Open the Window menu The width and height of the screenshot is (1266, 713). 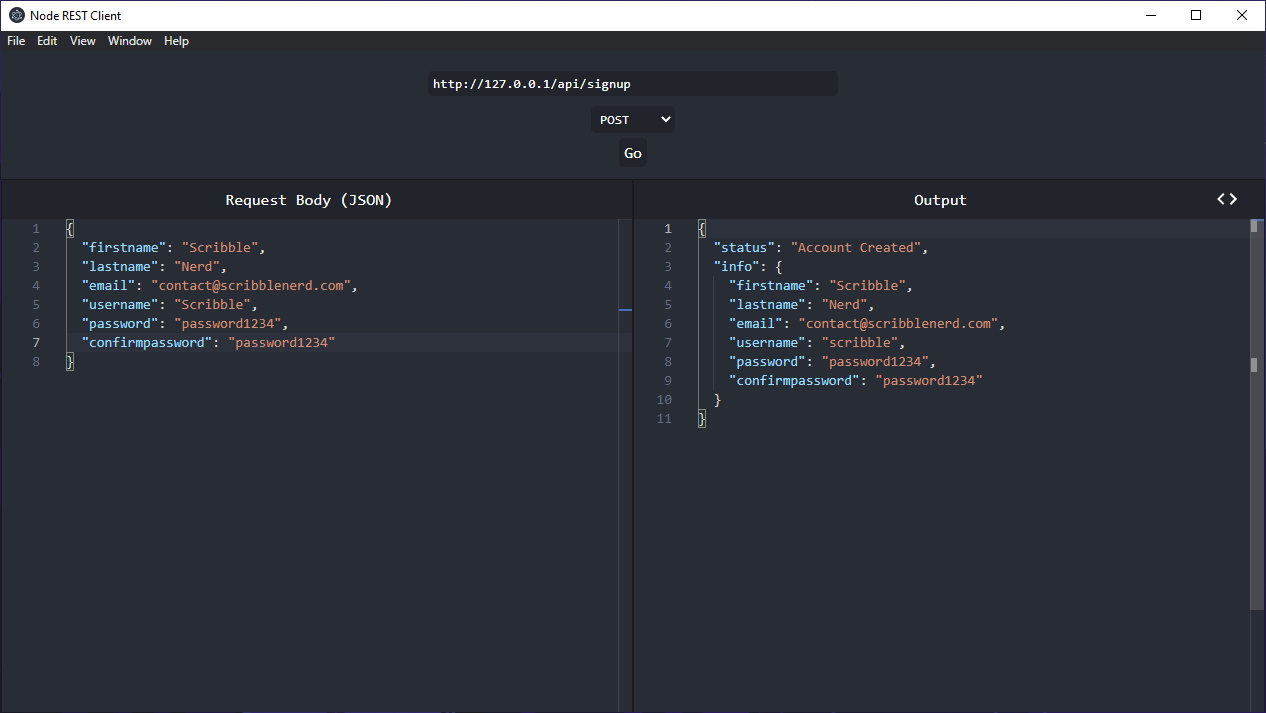click(x=130, y=41)
